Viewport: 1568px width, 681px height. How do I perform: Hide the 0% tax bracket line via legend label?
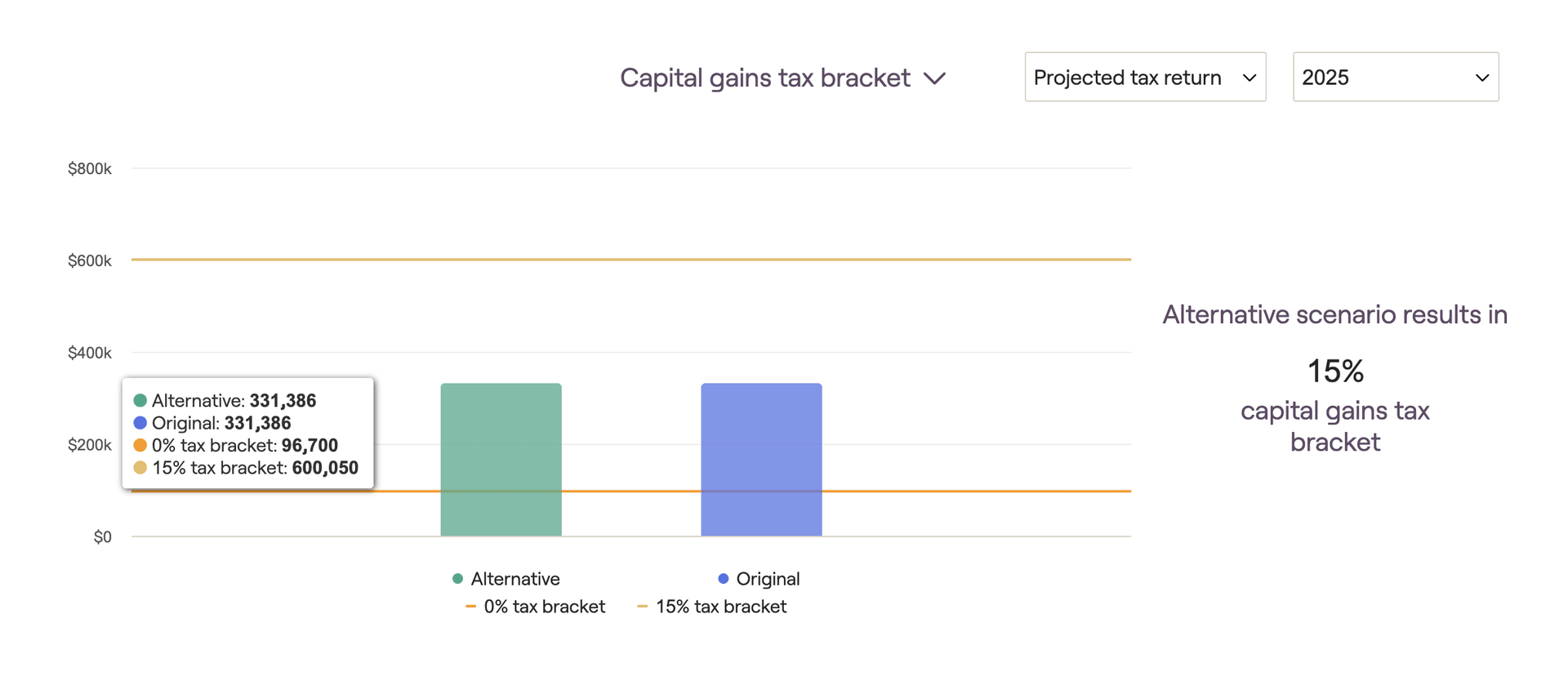[544, 607]
